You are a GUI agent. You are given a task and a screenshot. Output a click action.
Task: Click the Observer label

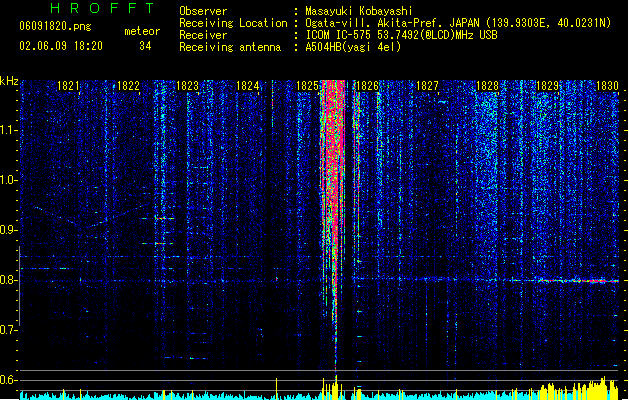[203, 11]
